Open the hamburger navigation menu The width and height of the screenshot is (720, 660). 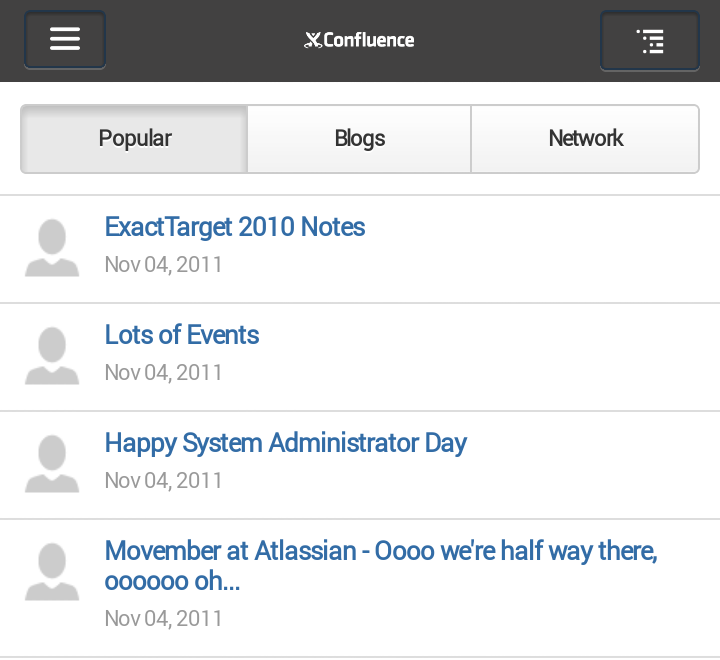point(64,40)
